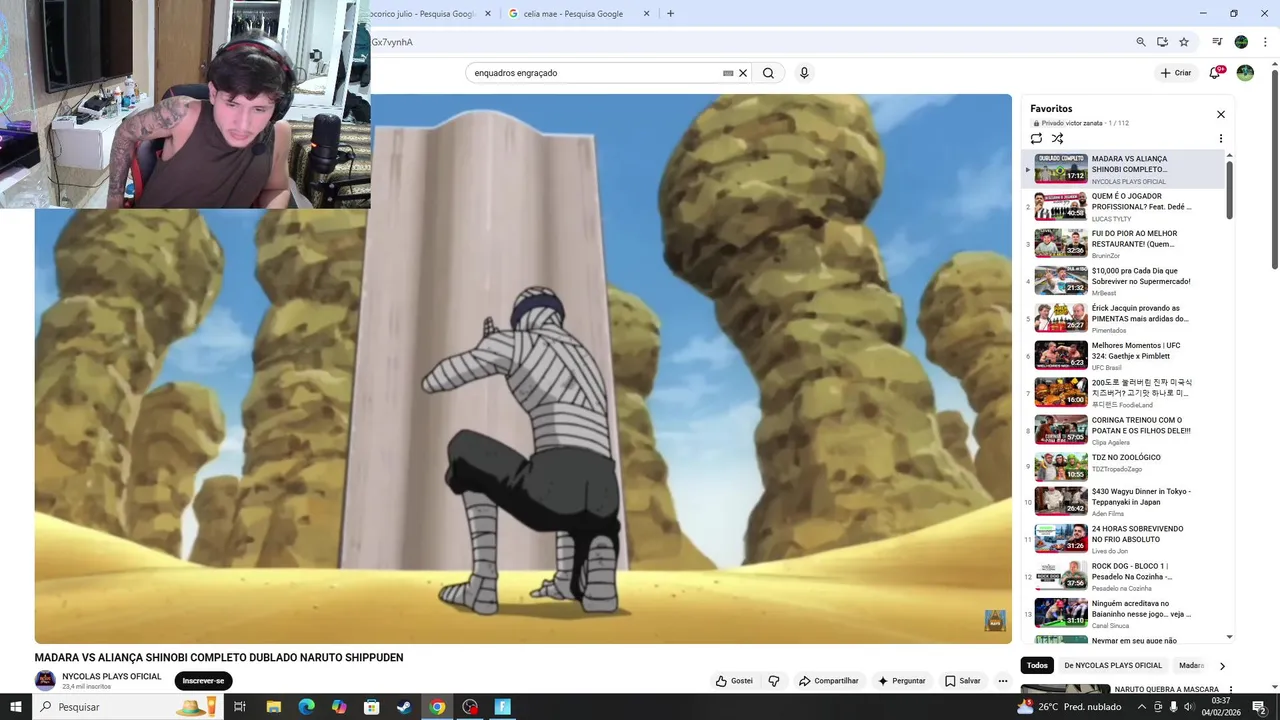Clear the search box text with X
Screen dimensions: 1280x720
click(x=743, y=73)
